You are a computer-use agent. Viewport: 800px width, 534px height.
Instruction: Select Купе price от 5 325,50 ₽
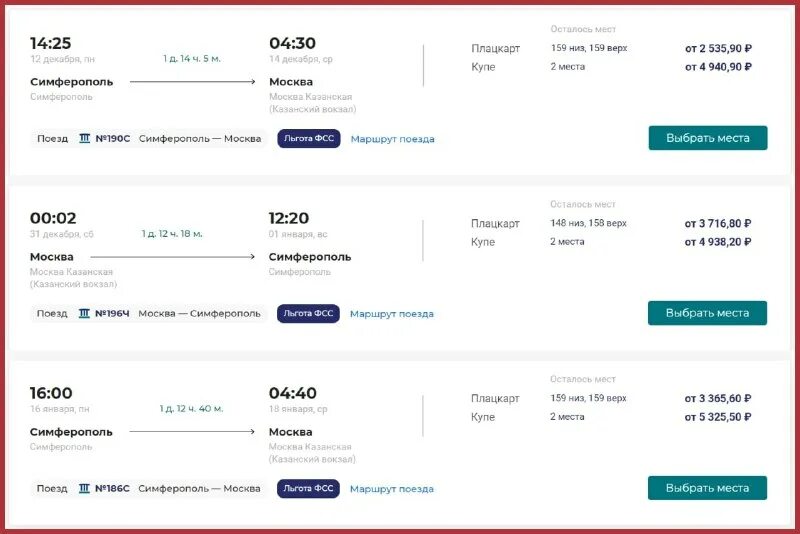tap(718, 417)
